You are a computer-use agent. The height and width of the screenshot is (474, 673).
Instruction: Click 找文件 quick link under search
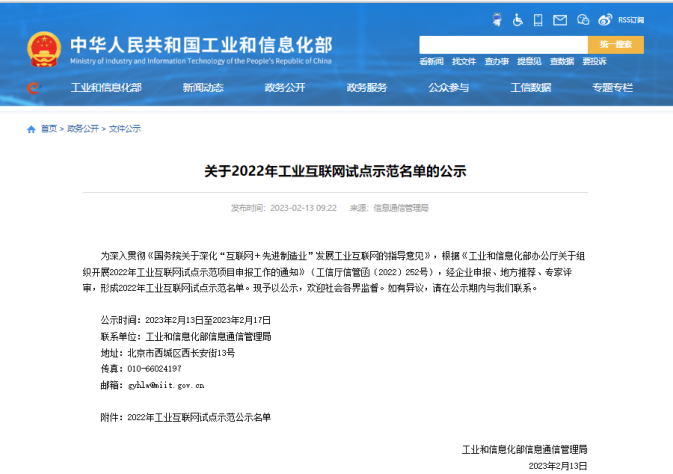point(463,62)
